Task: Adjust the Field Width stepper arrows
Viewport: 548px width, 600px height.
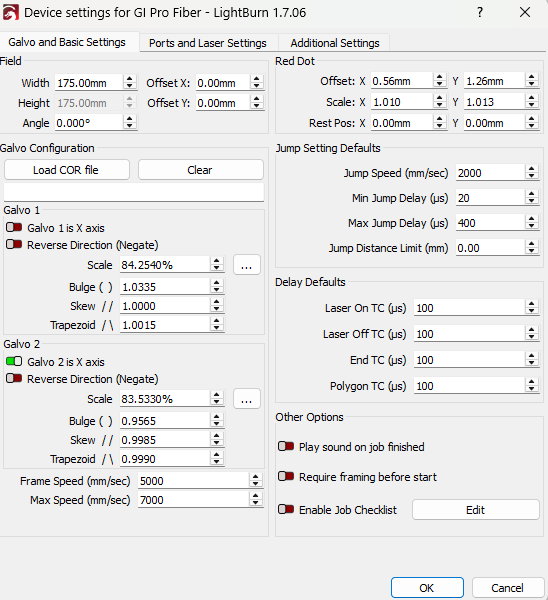Action: coord(130,82)
